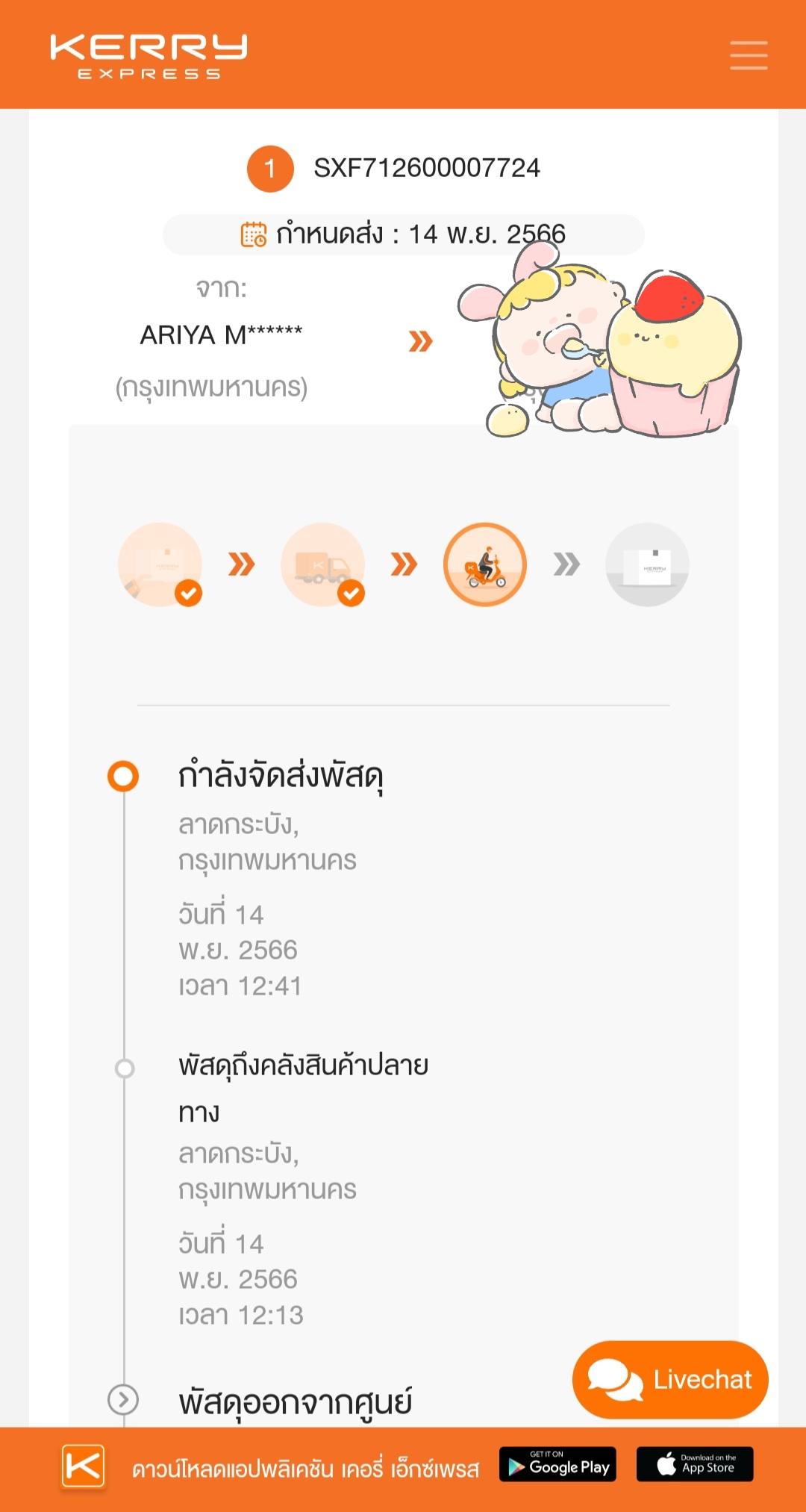The height and width of the screenshot is (1512, 806).
Task: Open the hamburger menu
Action: coord(749,55)
